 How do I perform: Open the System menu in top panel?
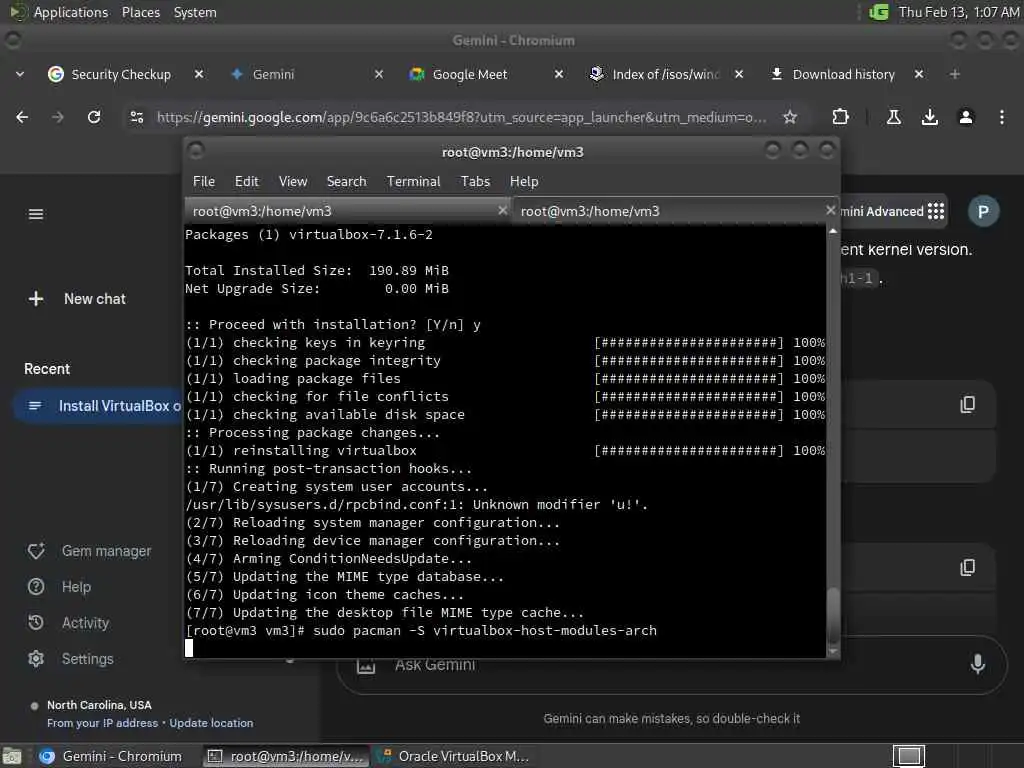click(195, 12)
